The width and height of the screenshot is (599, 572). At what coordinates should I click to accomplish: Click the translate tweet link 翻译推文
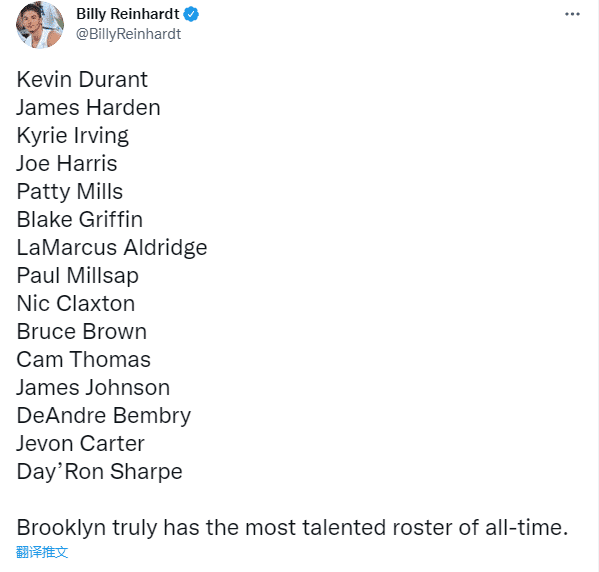42,552
